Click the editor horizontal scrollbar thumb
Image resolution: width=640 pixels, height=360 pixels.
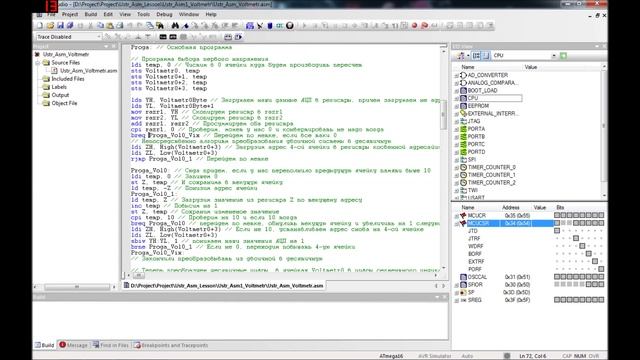pyautogui.click(x=138, y=276)
